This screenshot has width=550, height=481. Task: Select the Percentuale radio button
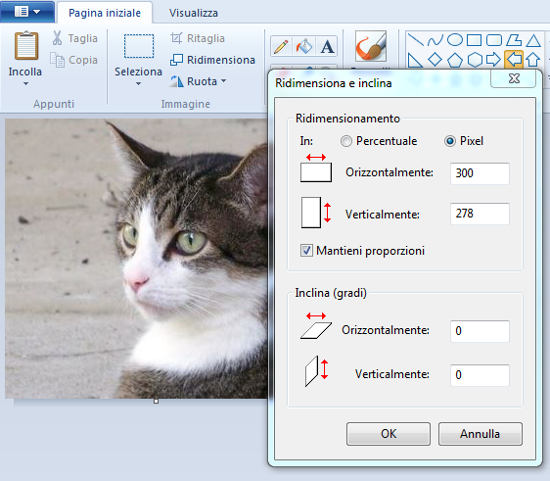[x=346, y=141]
